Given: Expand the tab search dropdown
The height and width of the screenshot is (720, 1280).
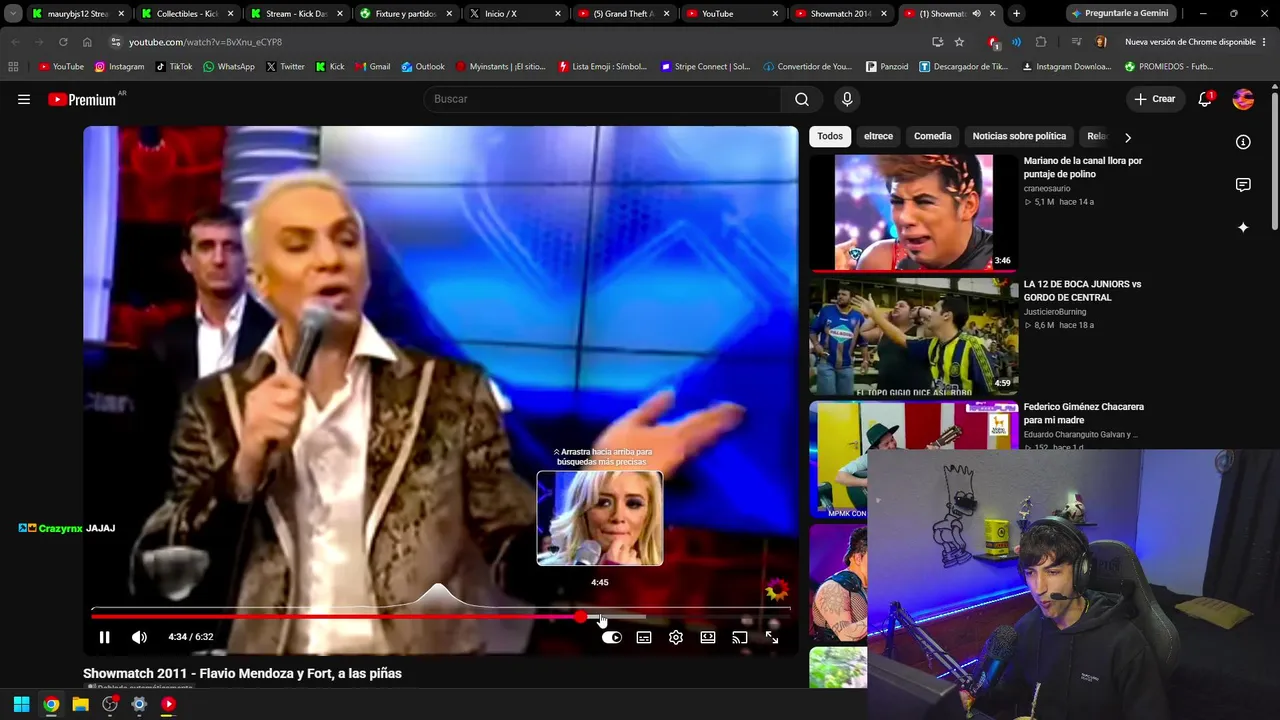Looking at the screenshot, I should click(x=13, y=14).
